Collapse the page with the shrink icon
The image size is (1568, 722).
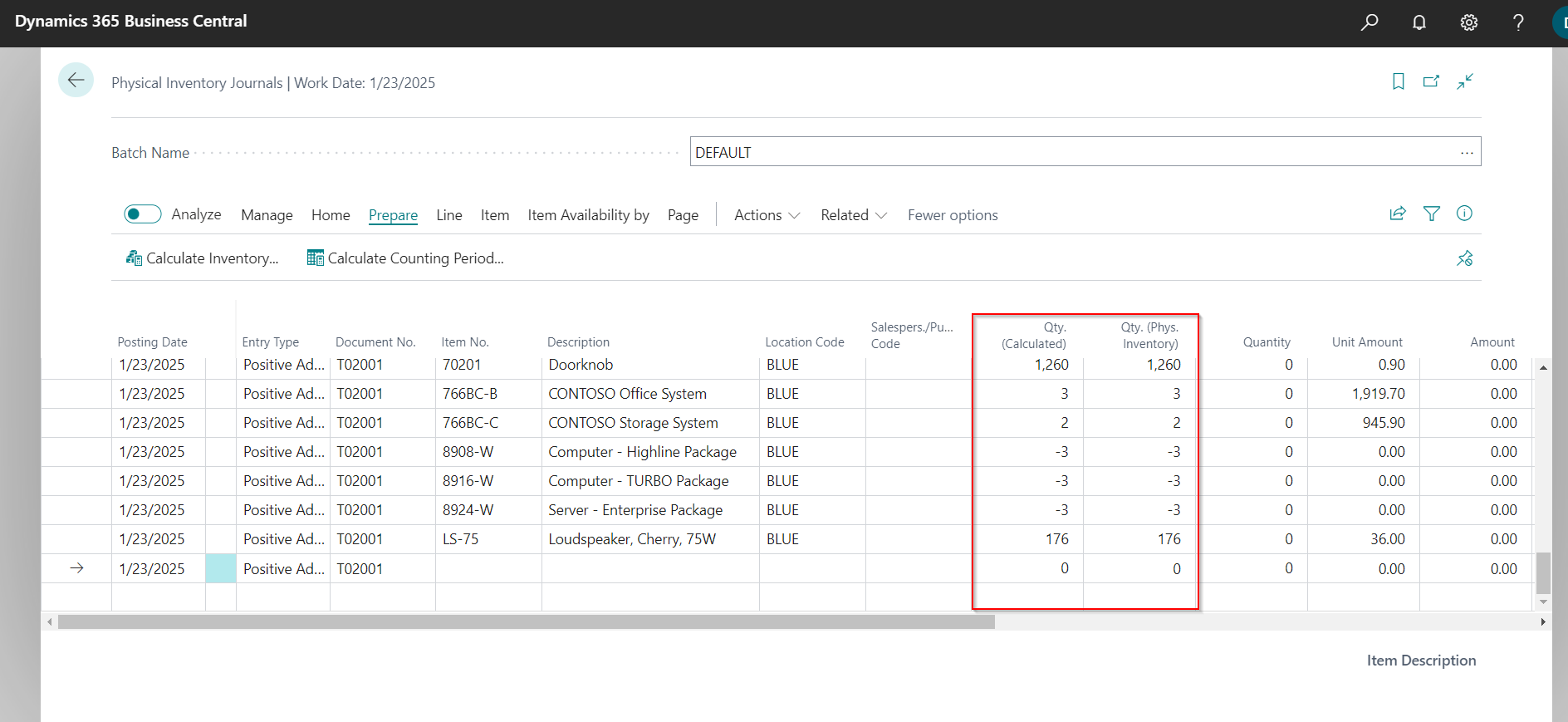coord(1465,81)
